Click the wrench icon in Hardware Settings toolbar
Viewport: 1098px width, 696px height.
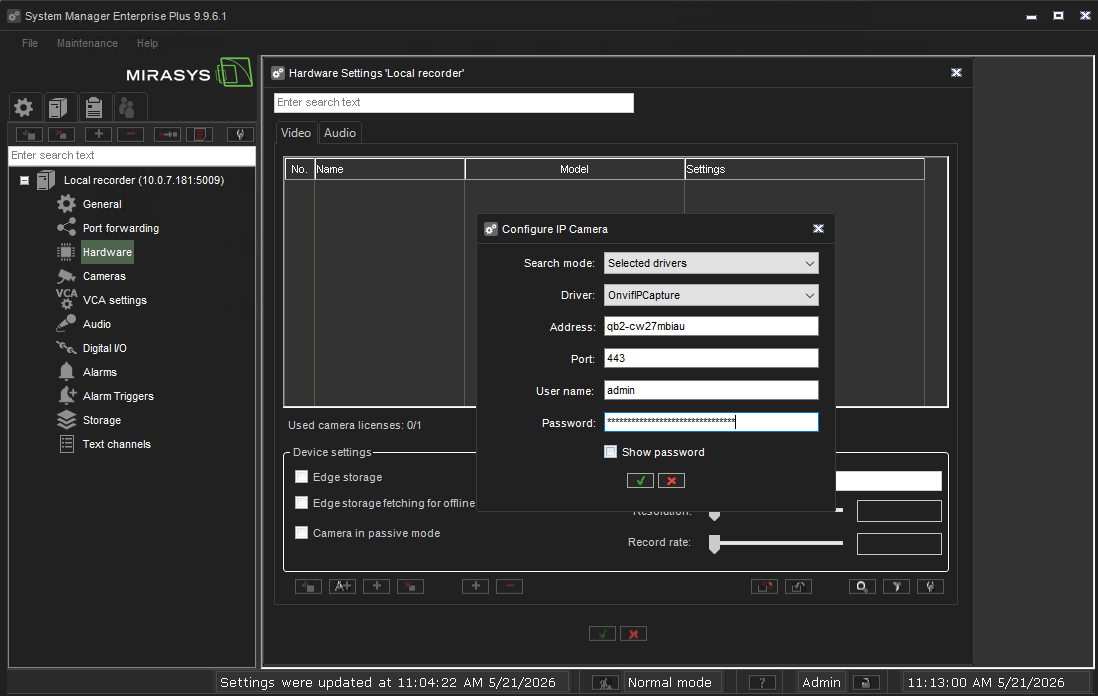(930, 586)
